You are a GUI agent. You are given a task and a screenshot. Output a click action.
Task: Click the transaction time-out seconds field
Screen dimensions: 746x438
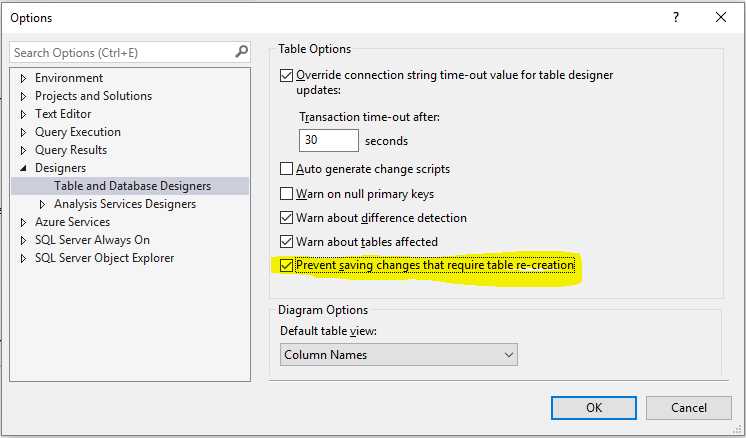click(328, 141)
